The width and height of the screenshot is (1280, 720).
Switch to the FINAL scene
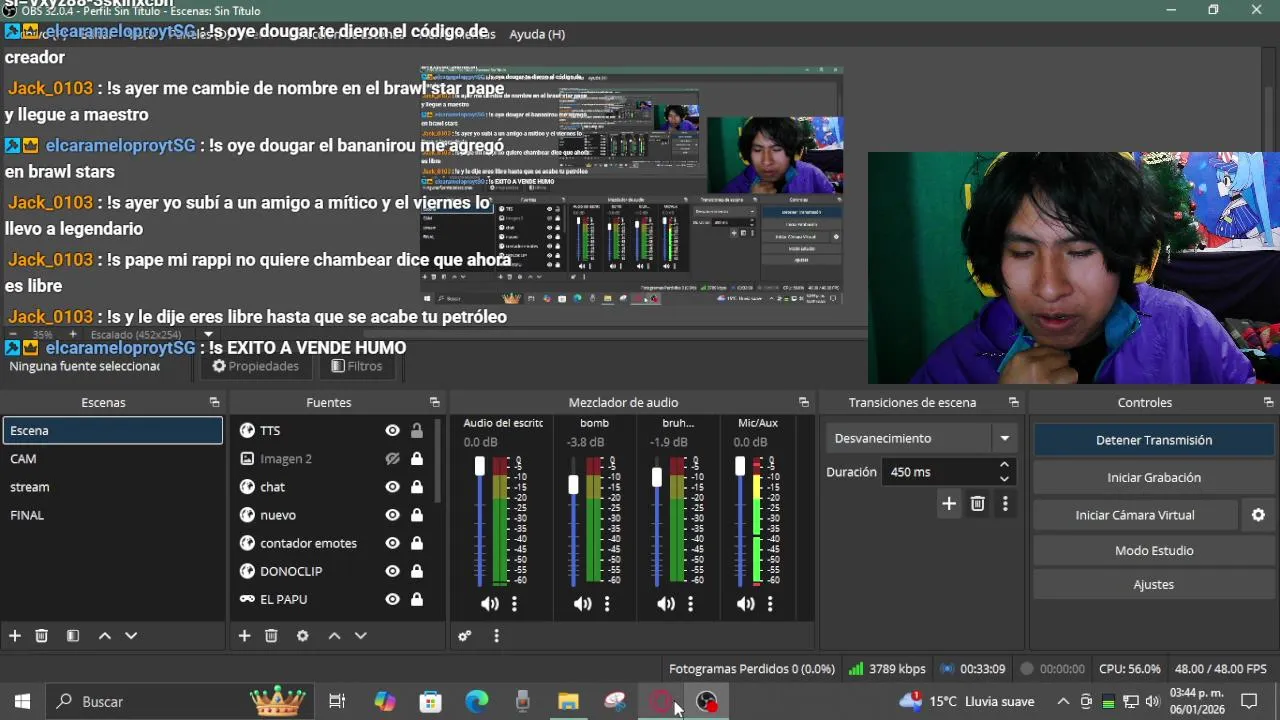coord(112,515)
